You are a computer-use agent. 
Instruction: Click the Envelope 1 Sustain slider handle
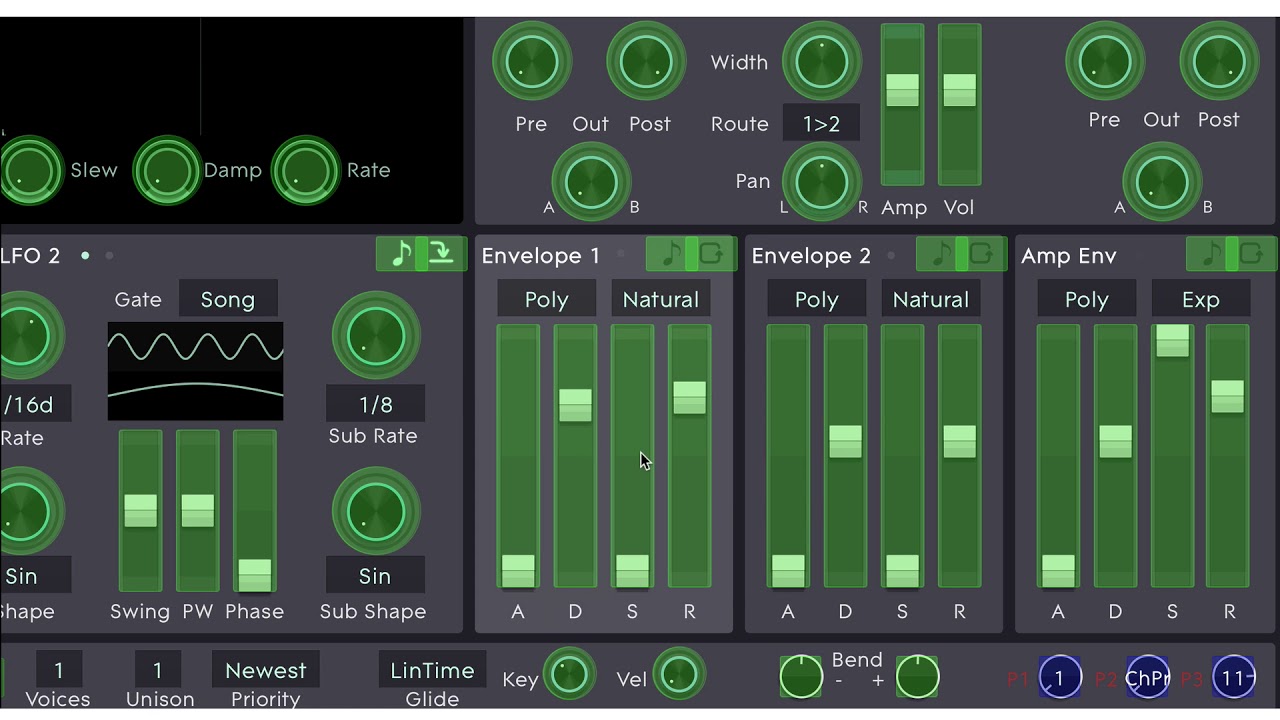click(632, 570)
